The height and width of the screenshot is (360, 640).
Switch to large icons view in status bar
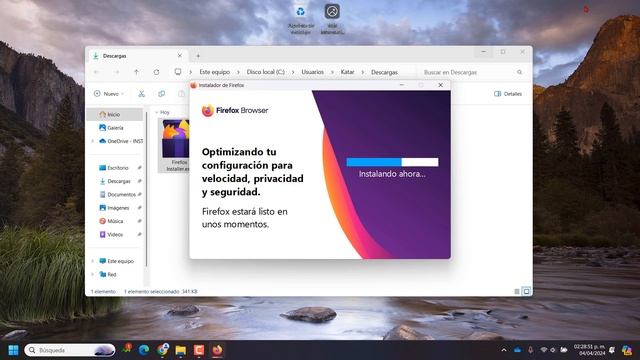click(527, 291)
